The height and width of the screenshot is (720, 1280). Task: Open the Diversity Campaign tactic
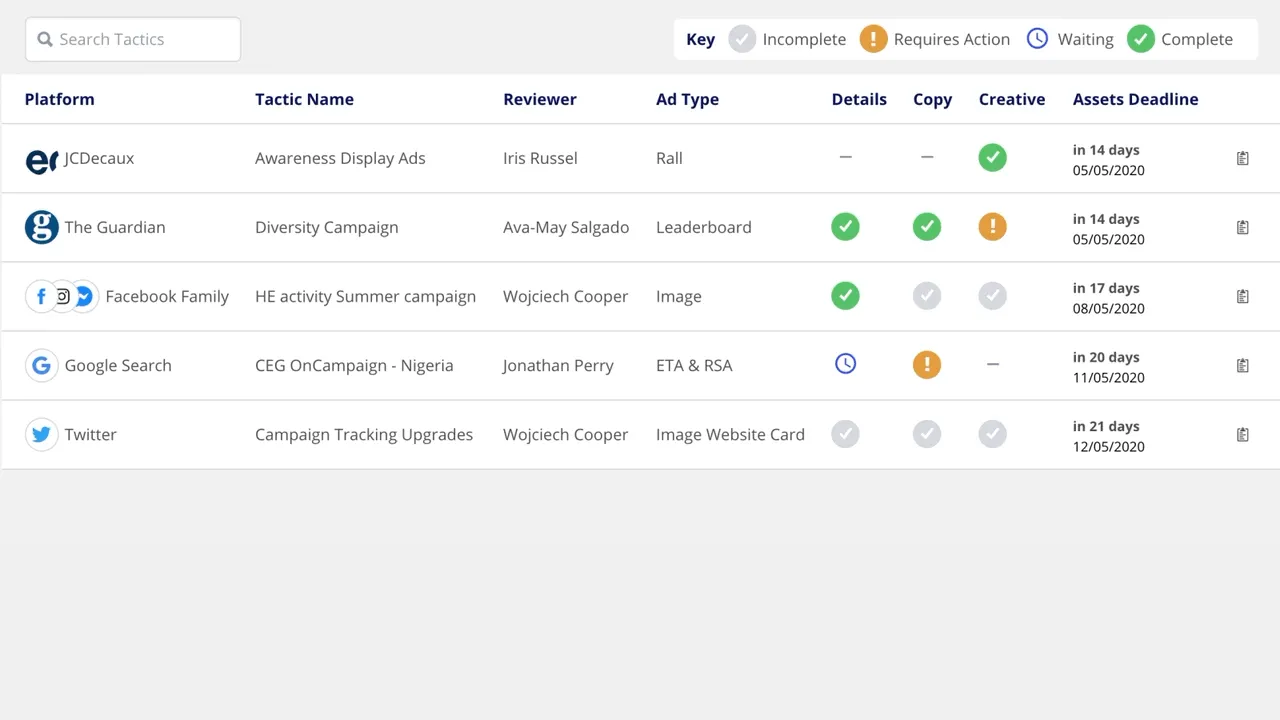(326, 227)
